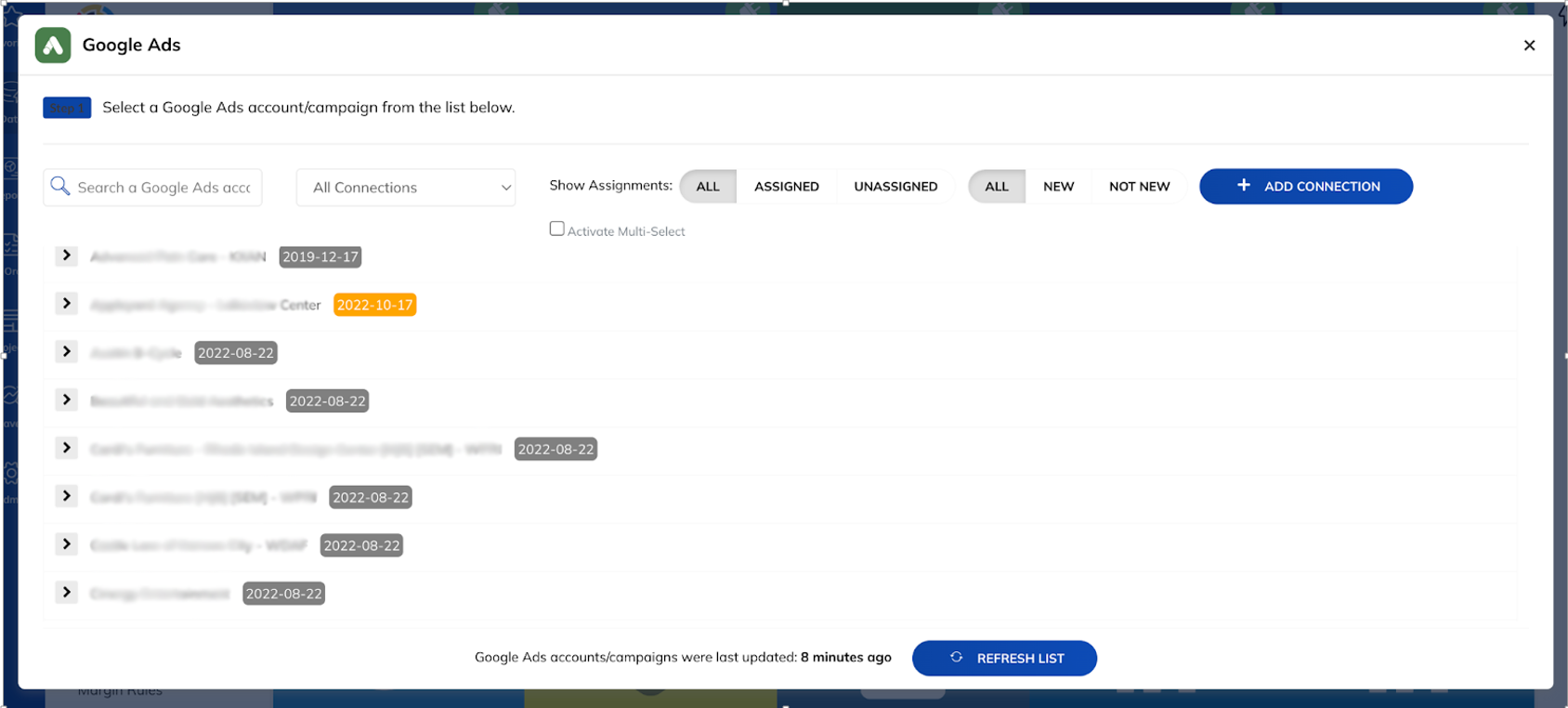Filter by UNASSIGNED accounts
This screenshot has height=708, width=1568.
tap(895, 187)
